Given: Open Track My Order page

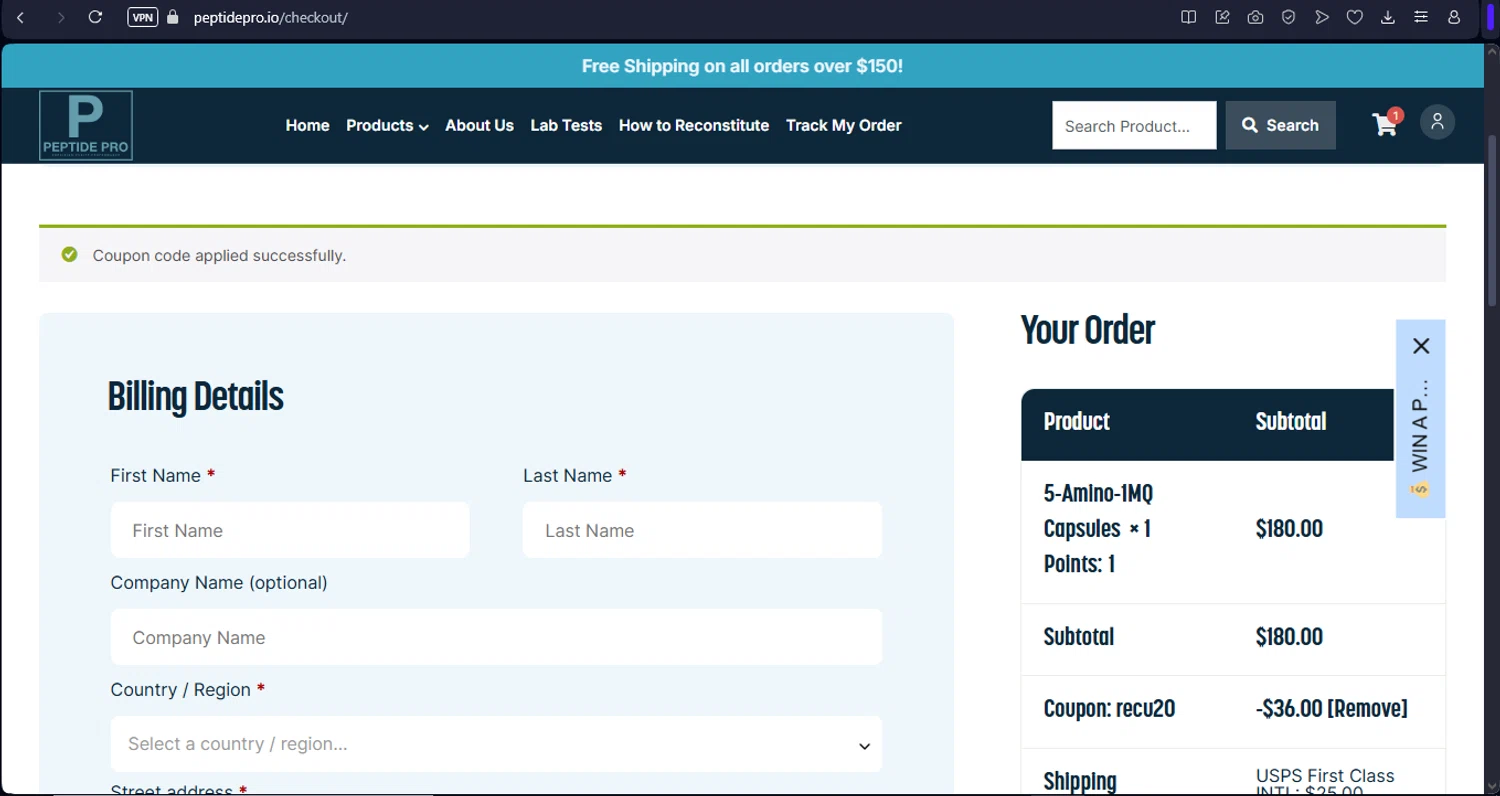Looking at the screenshot, I should point(844,125).
